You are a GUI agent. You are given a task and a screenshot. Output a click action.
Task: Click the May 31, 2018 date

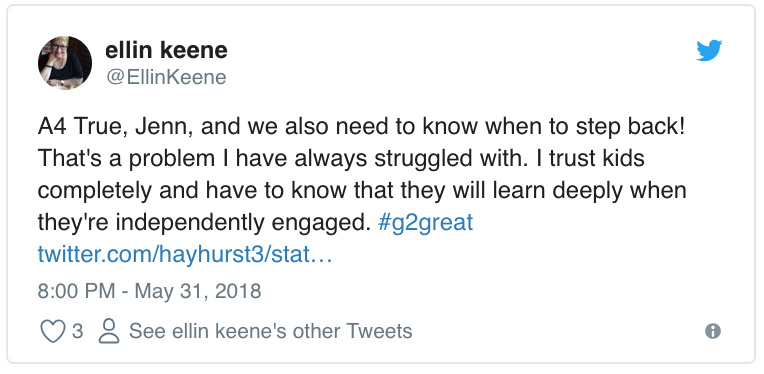[x=198, y=291]
